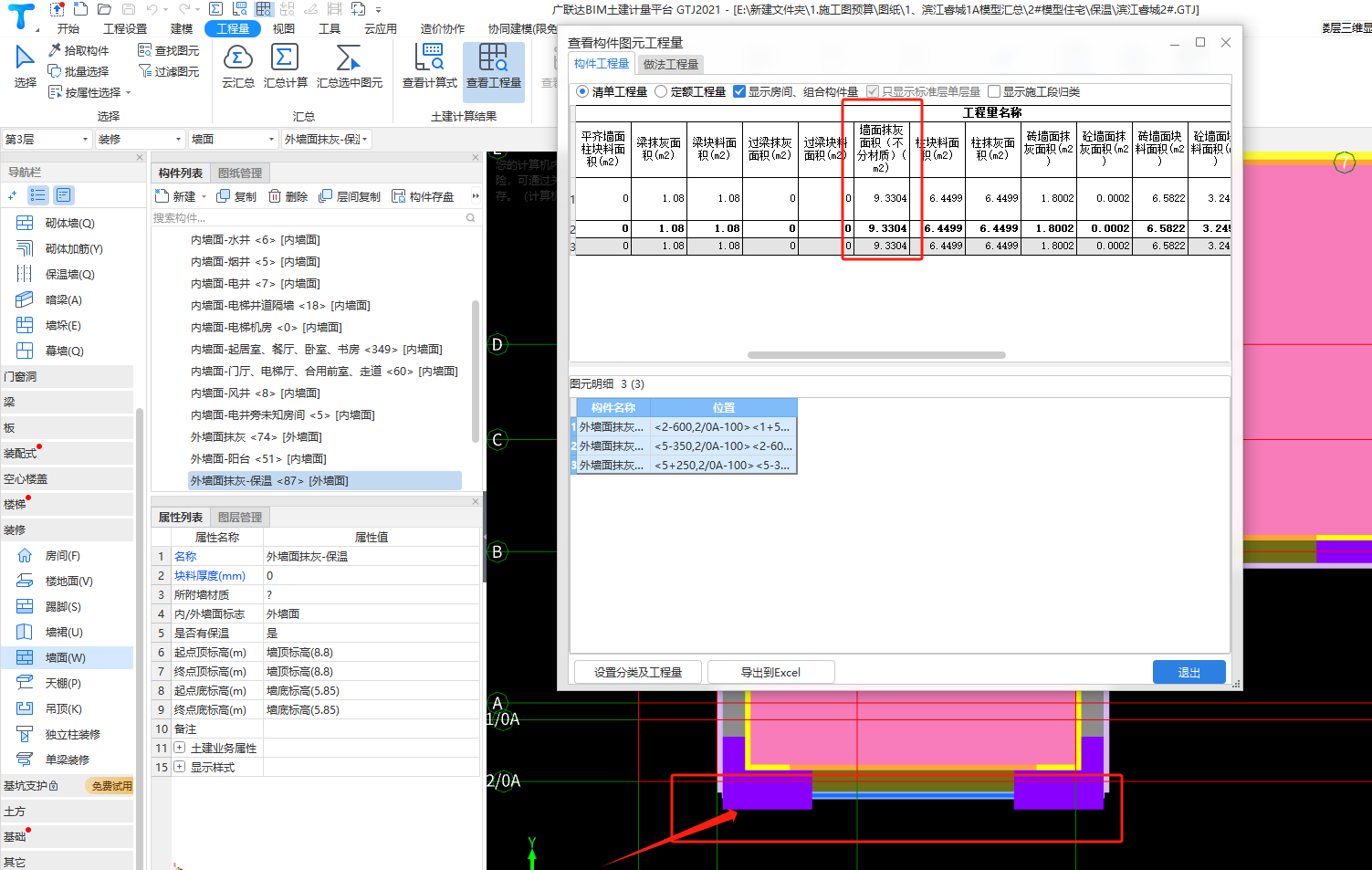The width and height of the screenshot is (1372, 870).
Task: Switch to 图层管理 tab in properties panel
Action: 240,517
